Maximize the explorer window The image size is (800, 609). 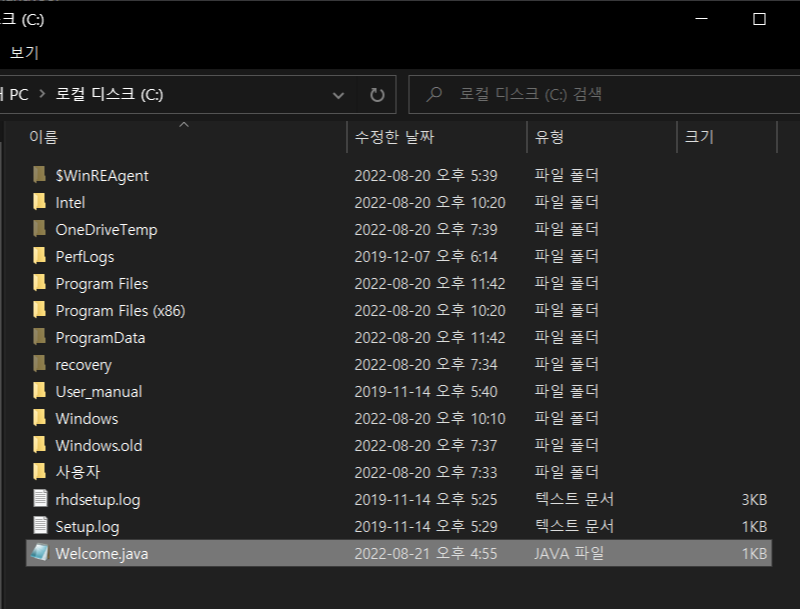[759, 19]
